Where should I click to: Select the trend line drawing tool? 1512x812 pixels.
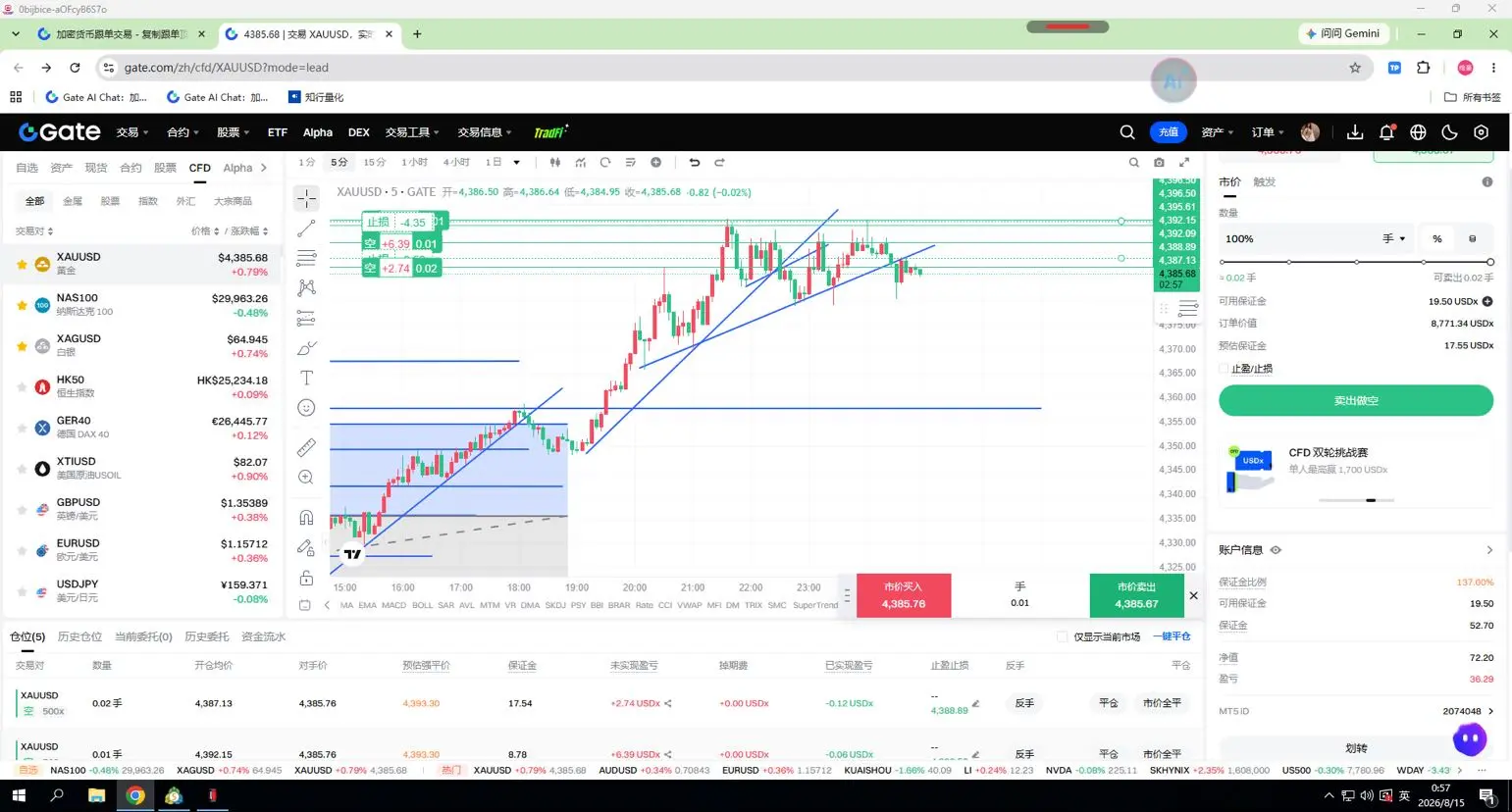[x=306, y=228]
